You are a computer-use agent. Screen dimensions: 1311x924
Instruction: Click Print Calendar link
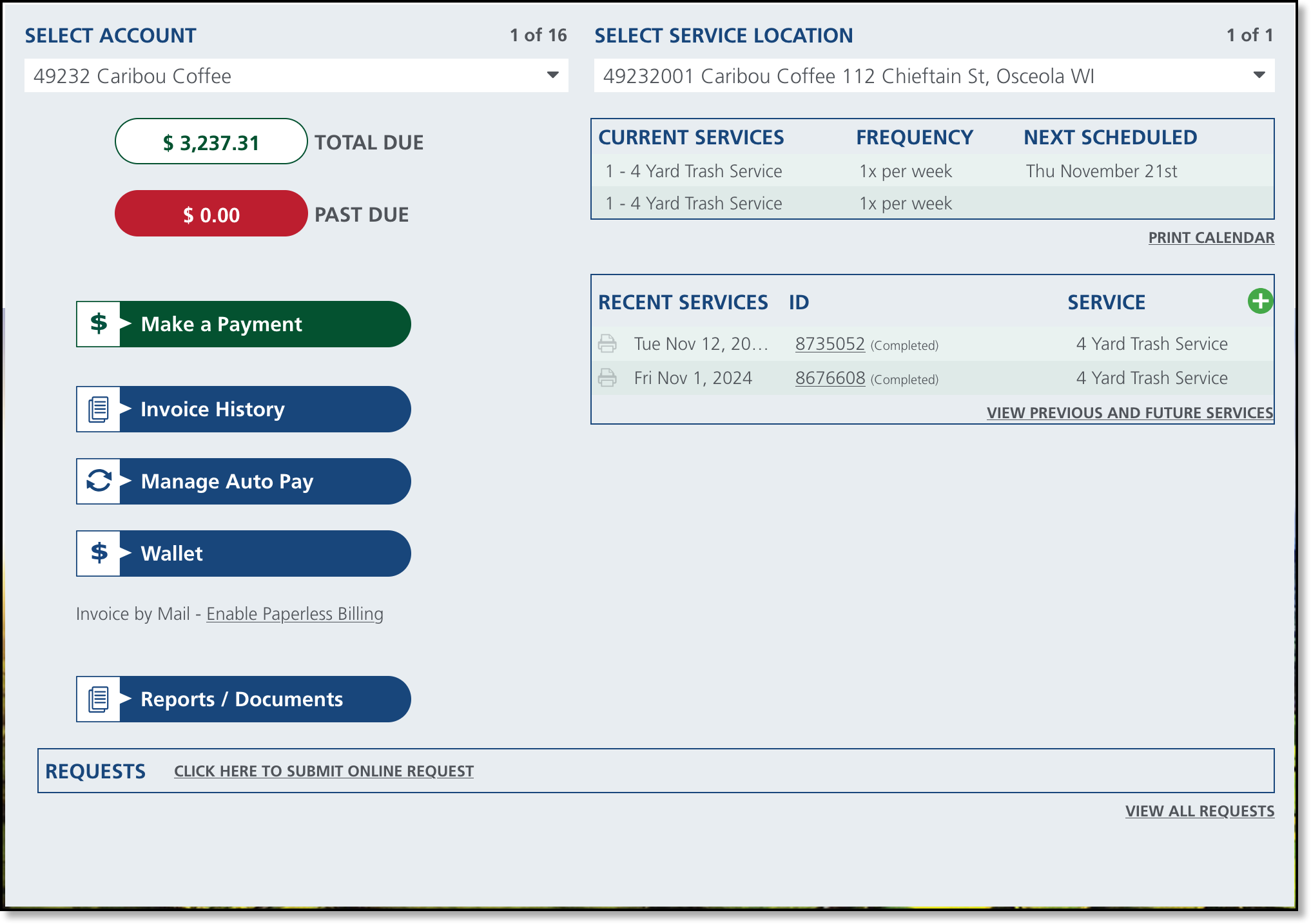(x=1210, y=238)
